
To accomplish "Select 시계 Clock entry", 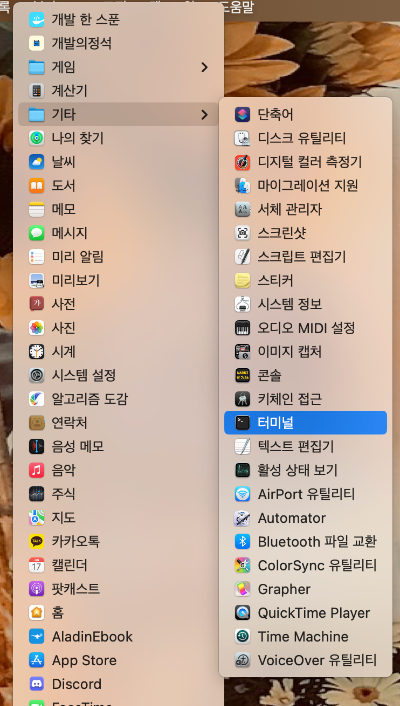I will 118,351.
